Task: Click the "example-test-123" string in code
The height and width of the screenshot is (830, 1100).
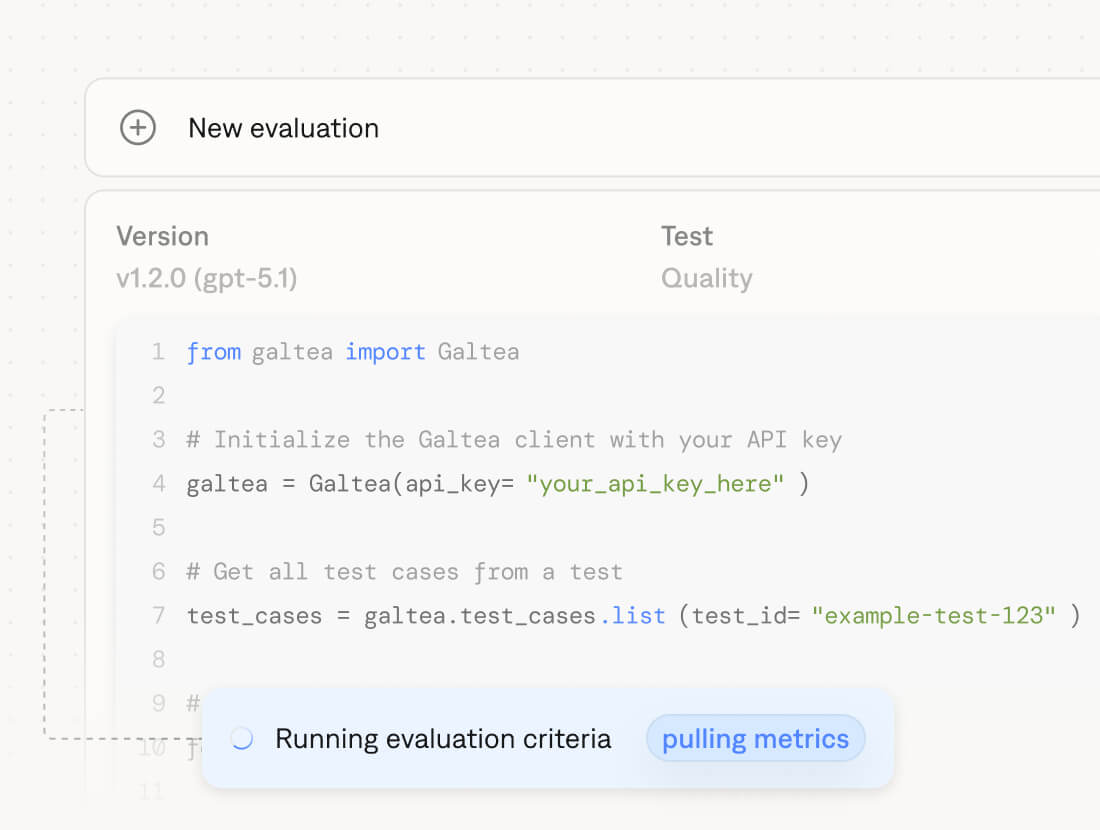Action: [x=933, y=616]
